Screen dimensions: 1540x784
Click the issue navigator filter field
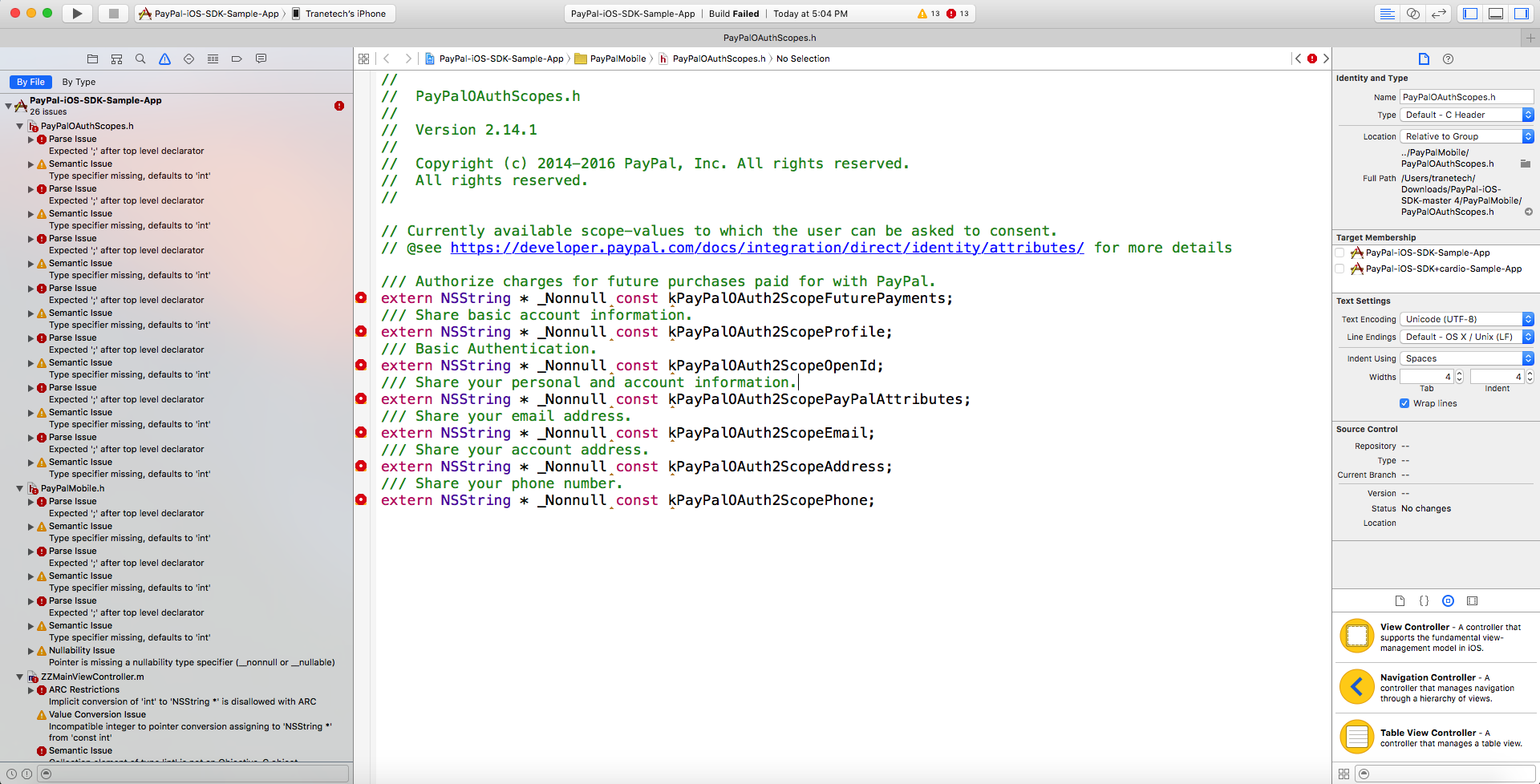(194, 774)
